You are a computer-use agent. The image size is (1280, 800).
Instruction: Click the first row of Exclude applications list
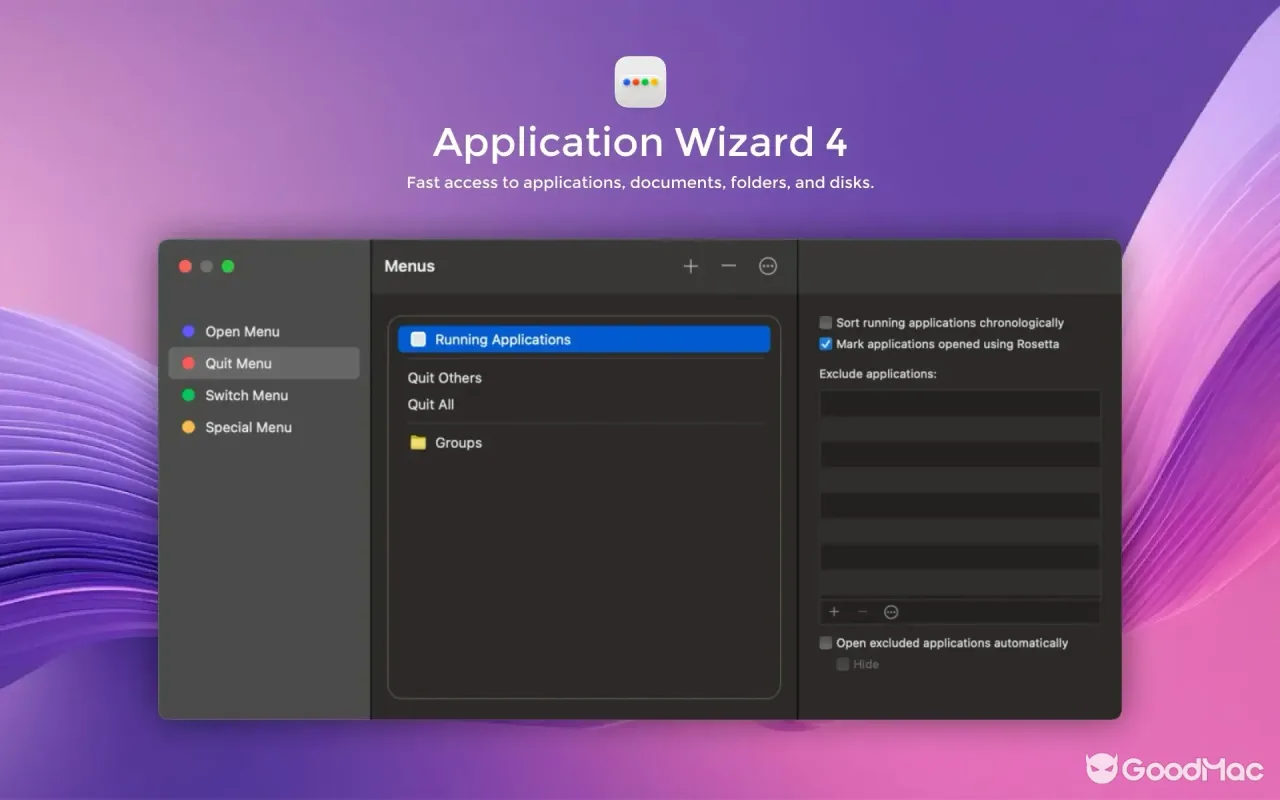(x=960, y=403)
